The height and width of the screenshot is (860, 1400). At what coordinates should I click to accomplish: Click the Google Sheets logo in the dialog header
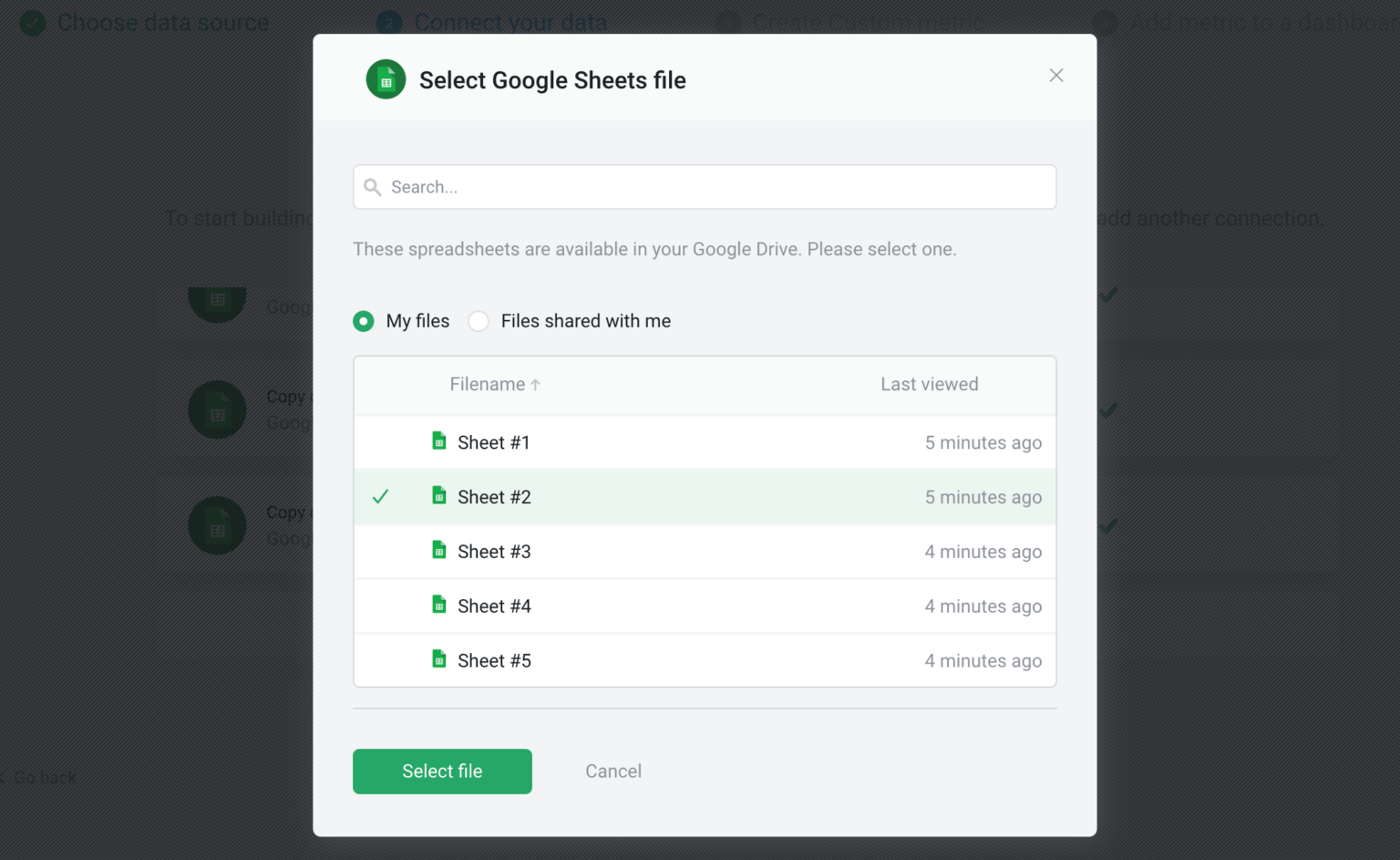pyautogui.click(x=385, y=79)
